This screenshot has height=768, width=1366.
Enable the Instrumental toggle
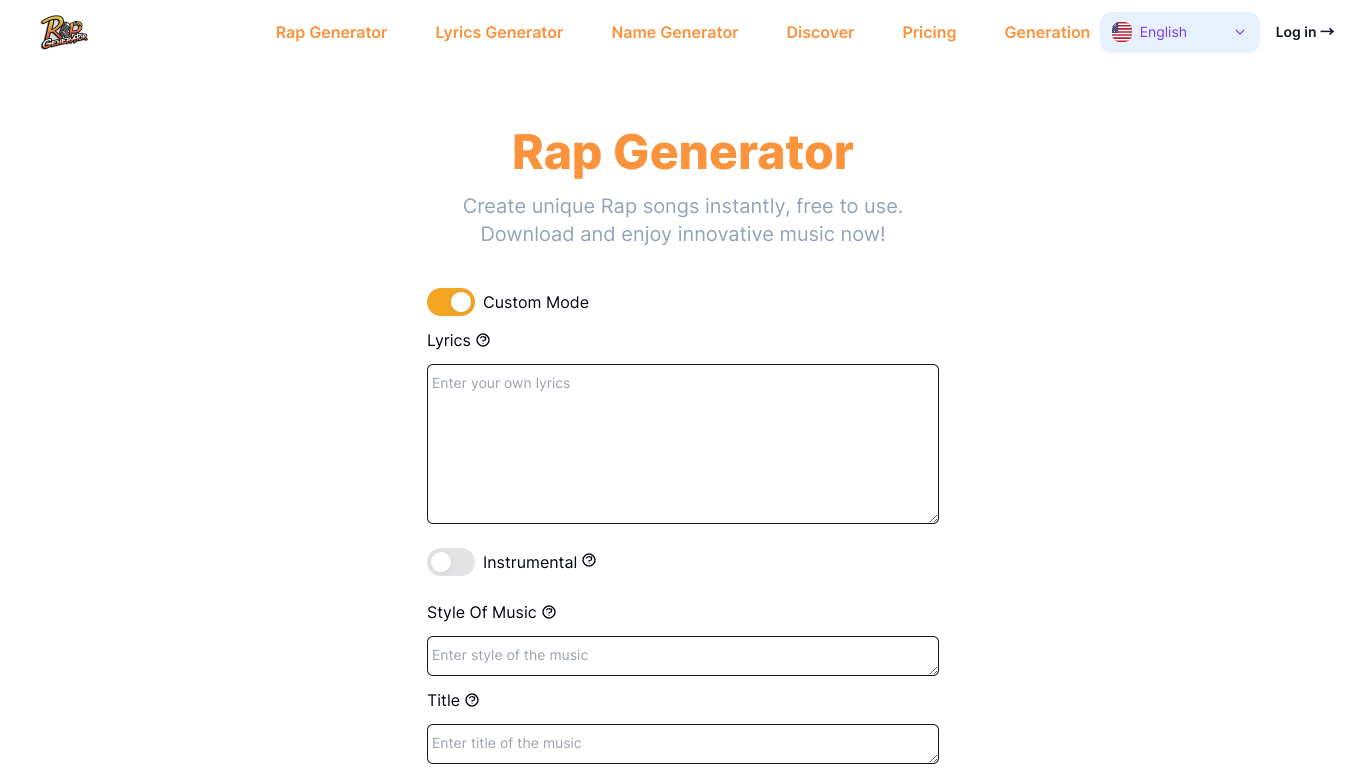click(x=451, y=562)
